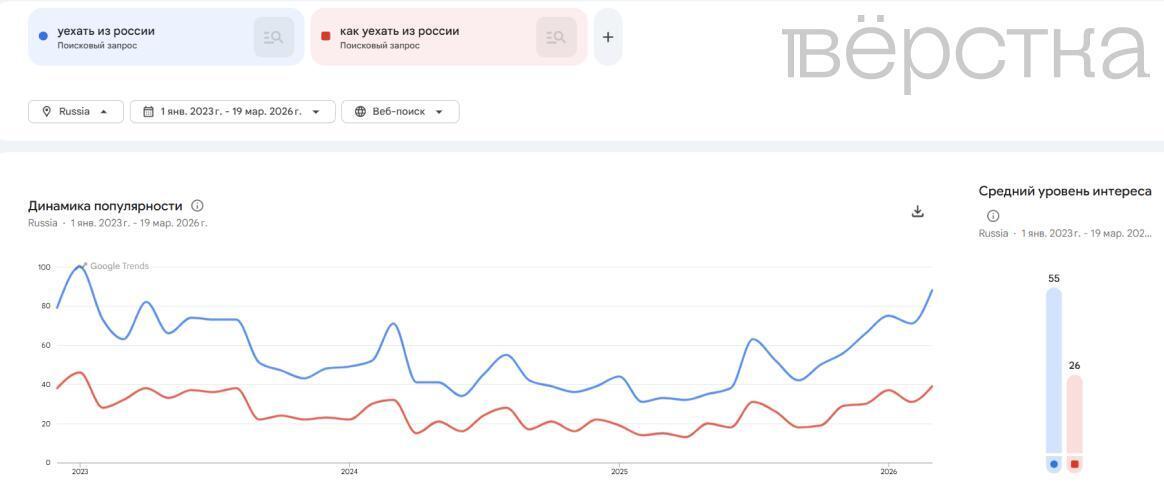Open info icon under Средний уровень интереса
Viewport: 1164px width, 496px height.
click(993, 216)
